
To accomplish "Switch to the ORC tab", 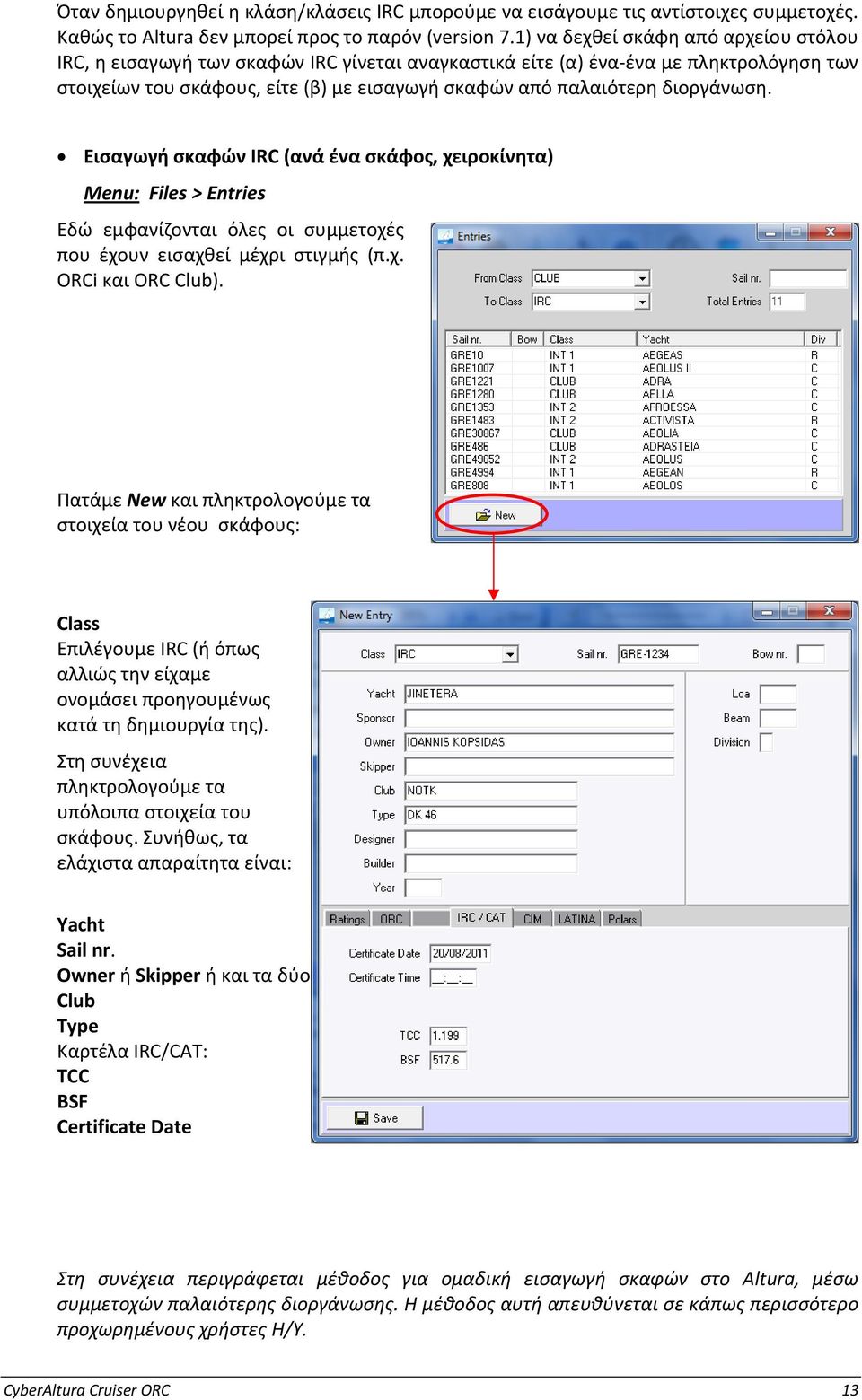I will coord(391,919).
